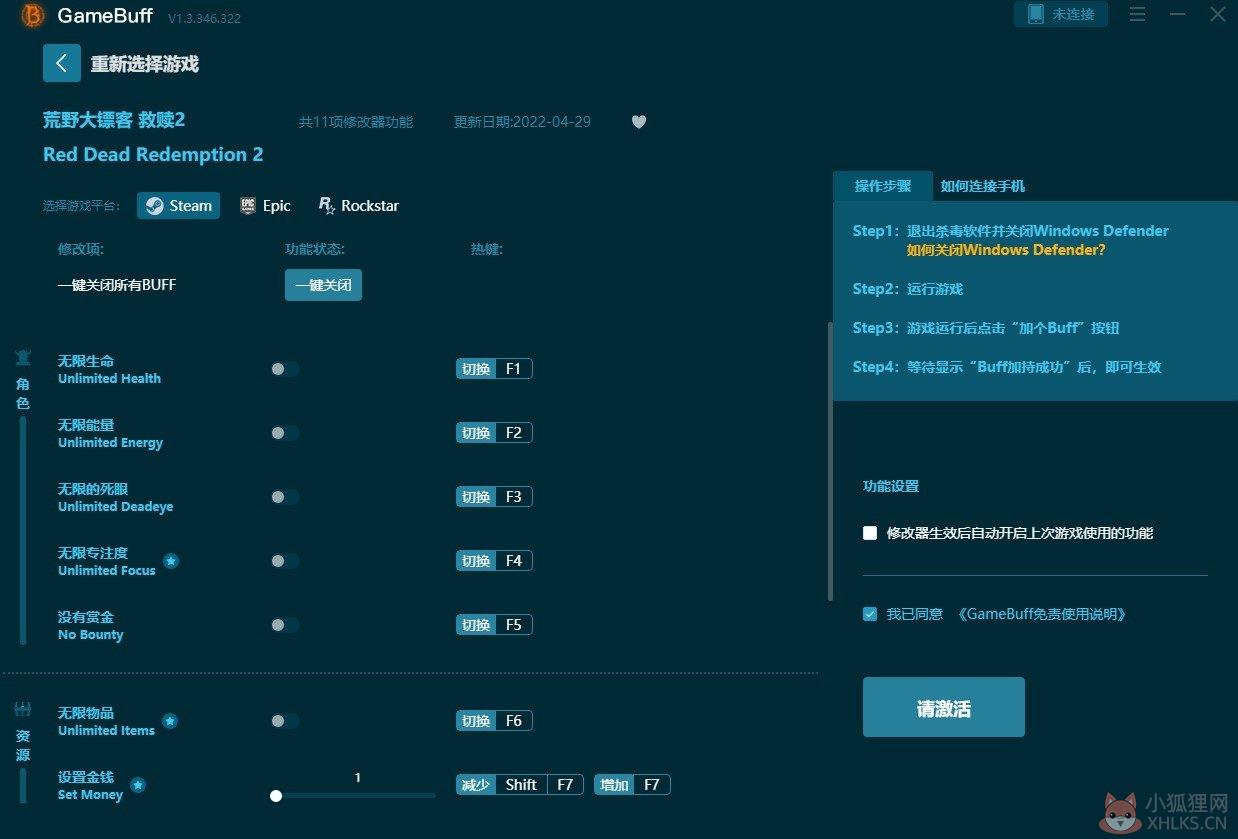1238x839 pixels.
Task: Click the 未连接 phone connection status
Action: pos(1061,14)
